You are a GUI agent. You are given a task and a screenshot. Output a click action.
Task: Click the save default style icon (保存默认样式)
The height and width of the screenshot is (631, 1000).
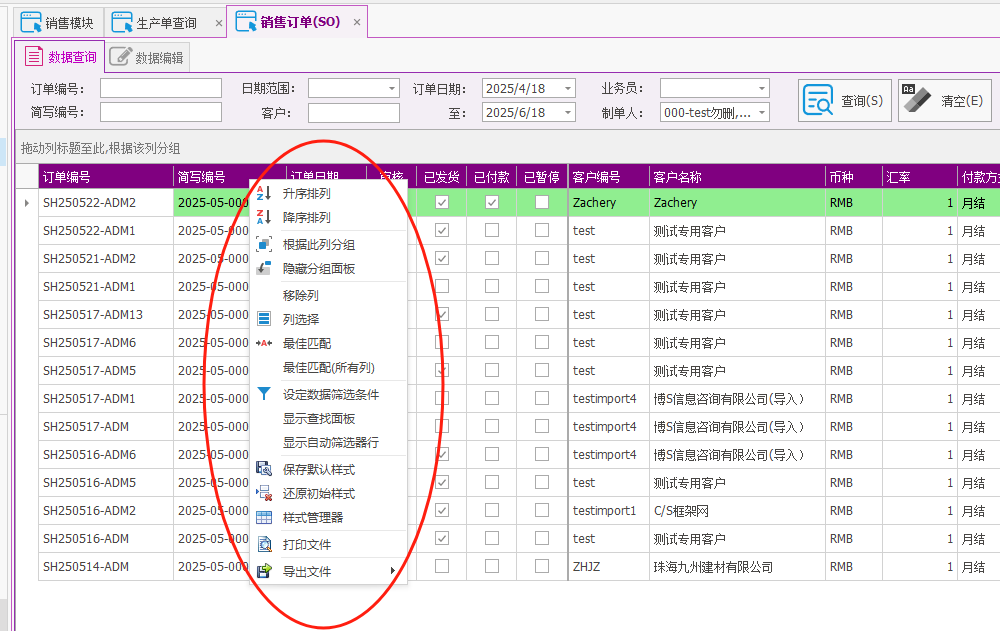click(x=264, y=469)
